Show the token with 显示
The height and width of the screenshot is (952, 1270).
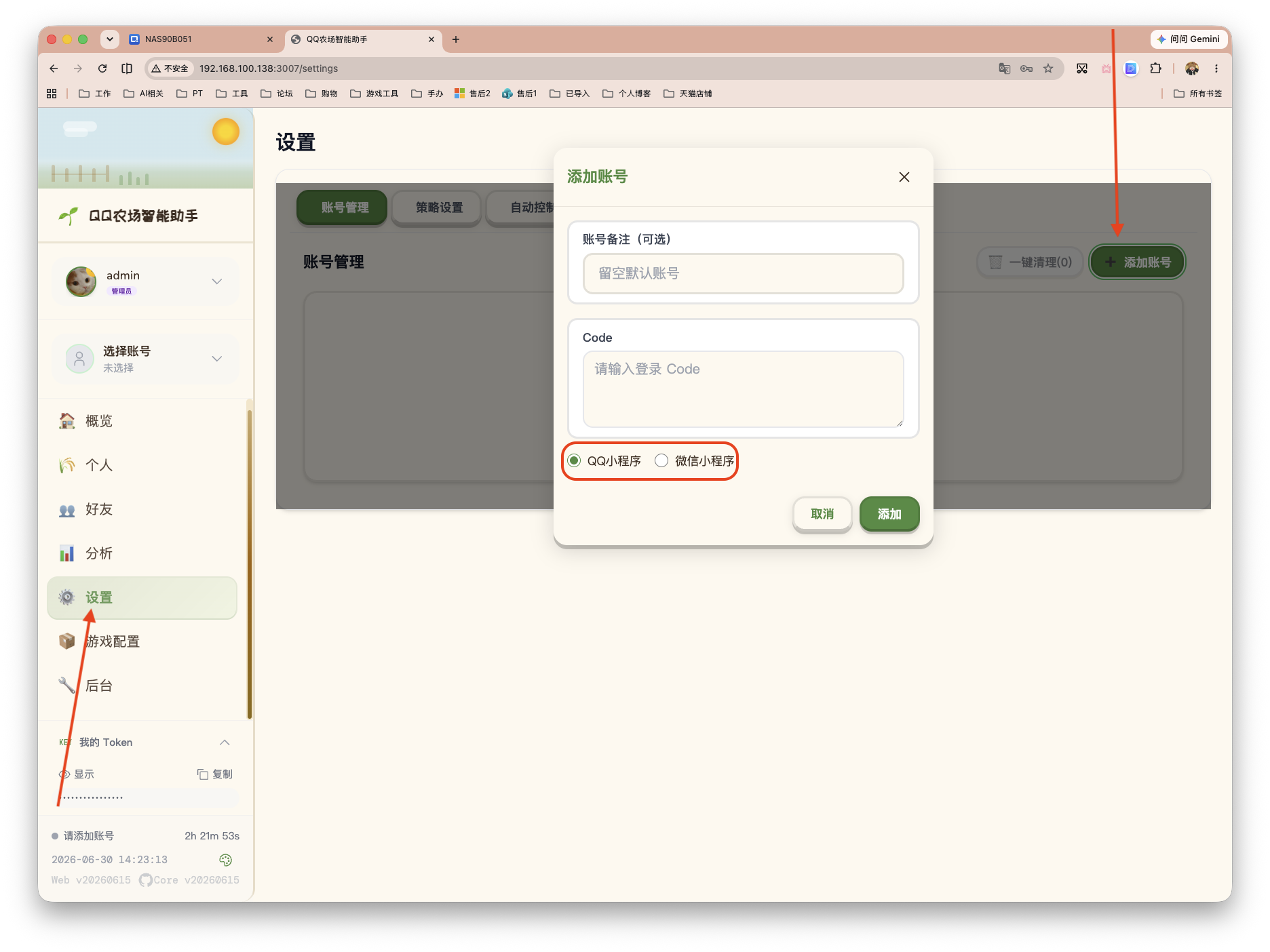point(77,774)
